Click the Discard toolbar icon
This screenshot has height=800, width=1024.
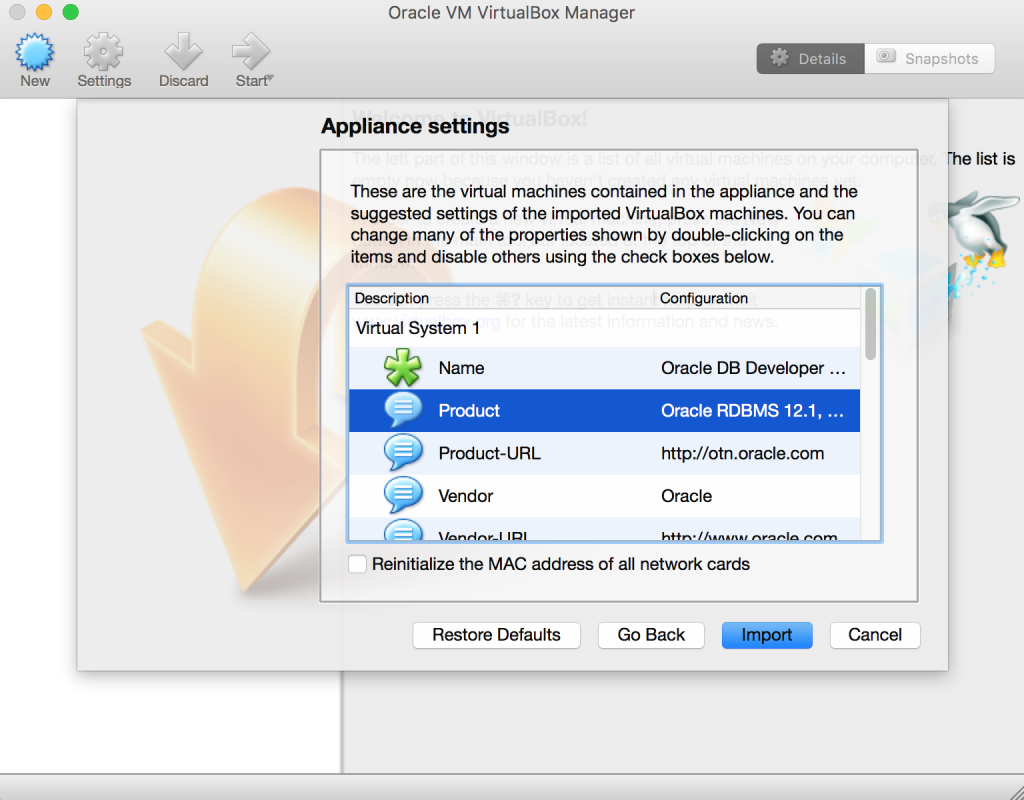[x=183, y=52]
